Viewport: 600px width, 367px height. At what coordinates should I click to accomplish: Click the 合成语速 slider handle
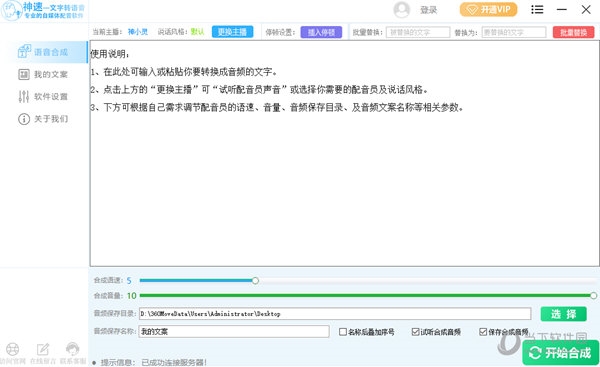point(255,281)
